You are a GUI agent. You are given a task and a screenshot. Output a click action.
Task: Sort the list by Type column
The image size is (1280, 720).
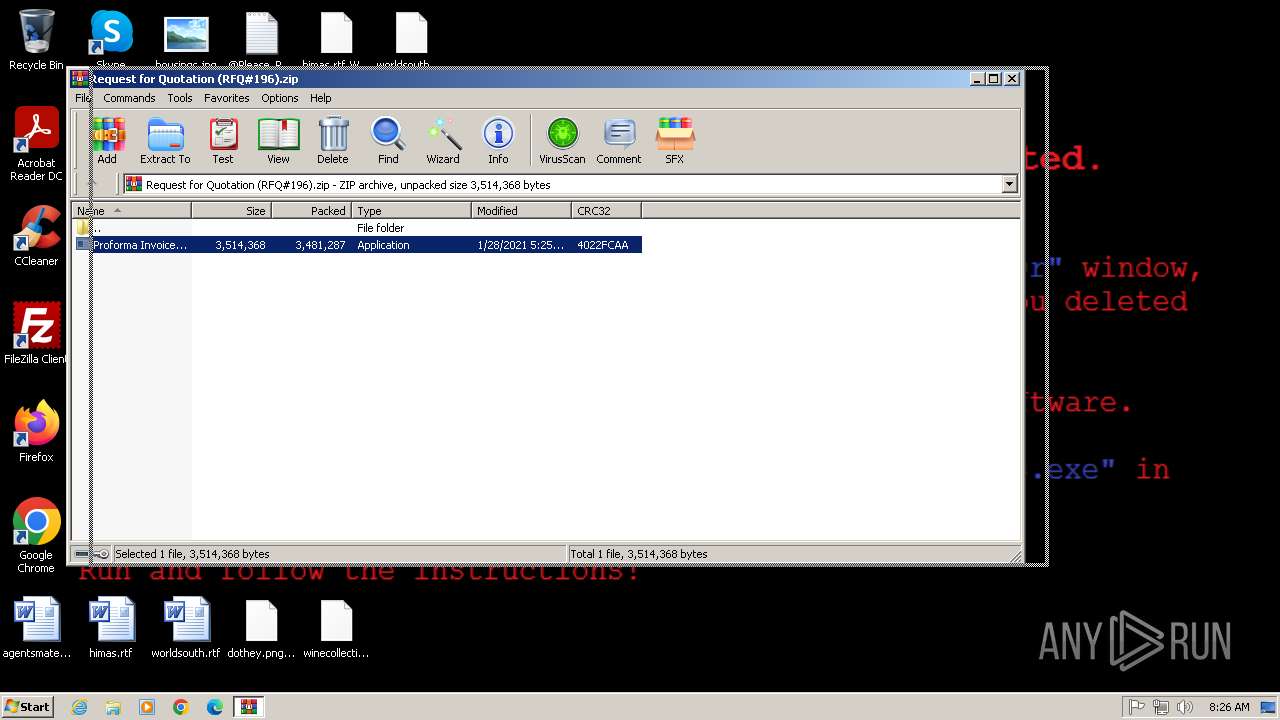point(411,211)
